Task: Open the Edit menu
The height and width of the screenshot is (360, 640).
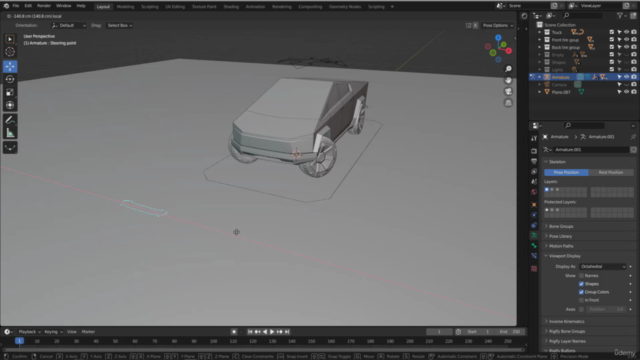Action: [x=28, y=6]
